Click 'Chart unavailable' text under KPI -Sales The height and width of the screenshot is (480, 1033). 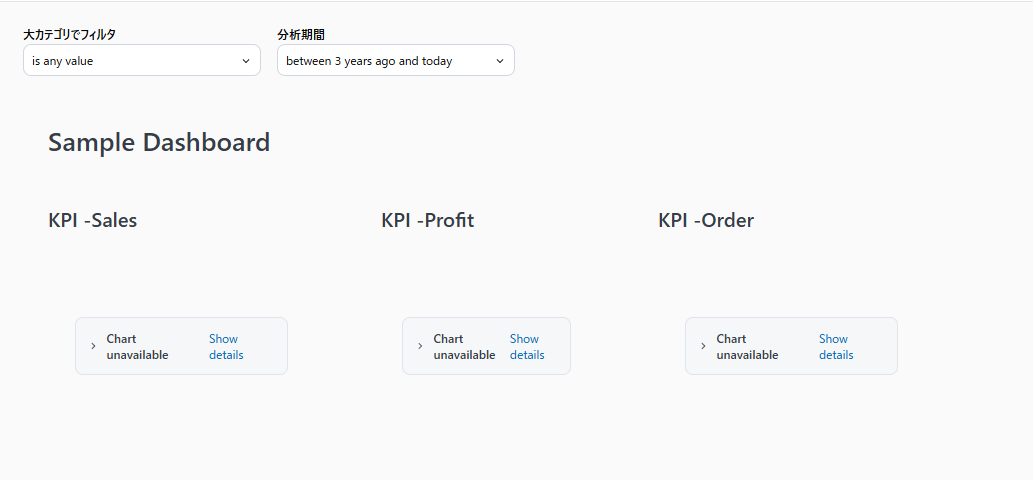[137, 346]
